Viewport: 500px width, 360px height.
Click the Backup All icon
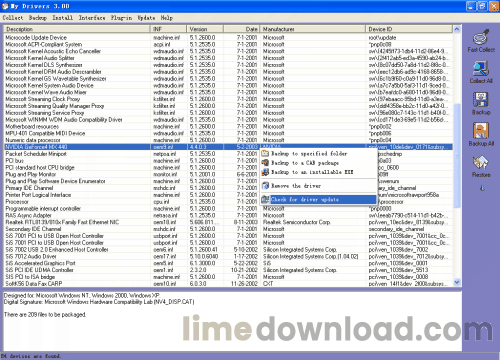pos(481,131)
